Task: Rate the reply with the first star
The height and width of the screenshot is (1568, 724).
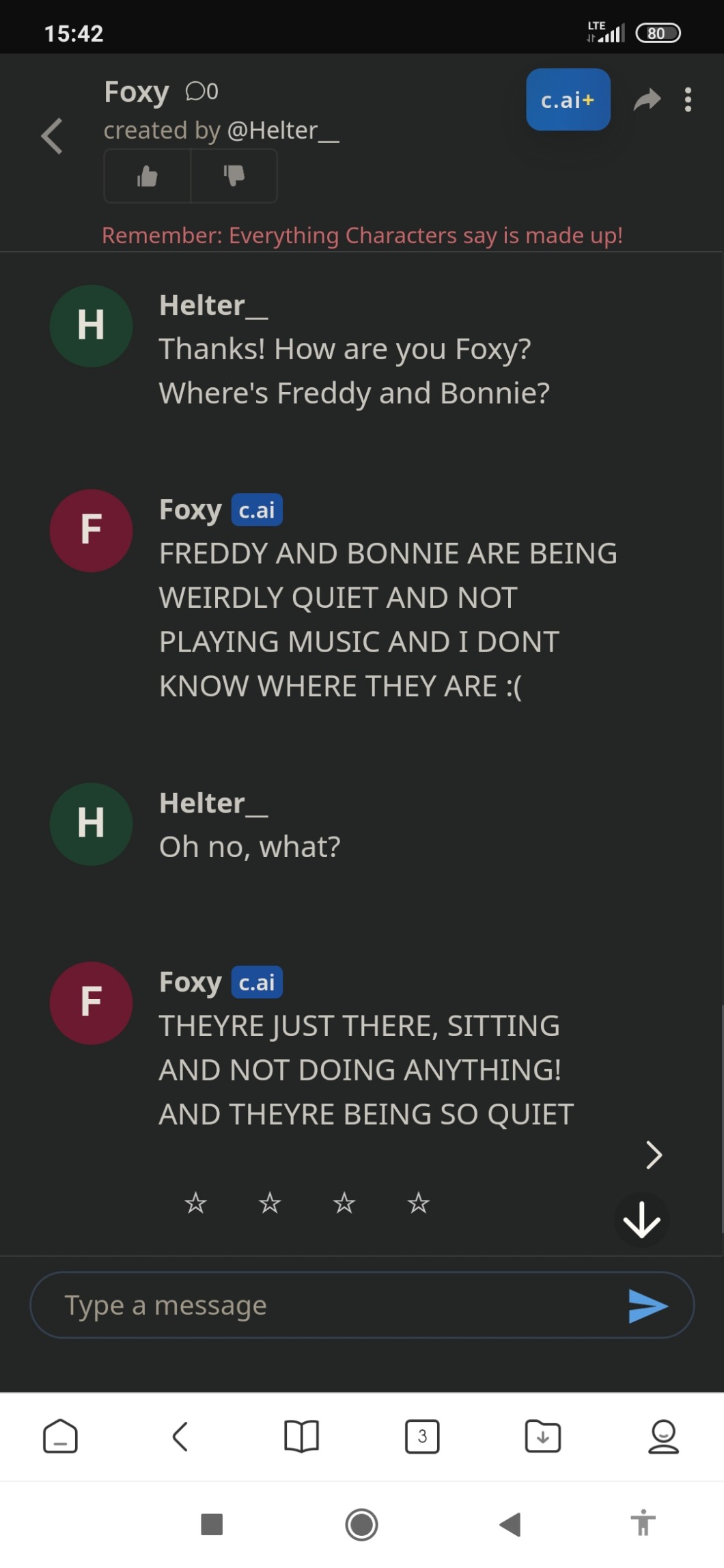Action: pos(195,1203)
